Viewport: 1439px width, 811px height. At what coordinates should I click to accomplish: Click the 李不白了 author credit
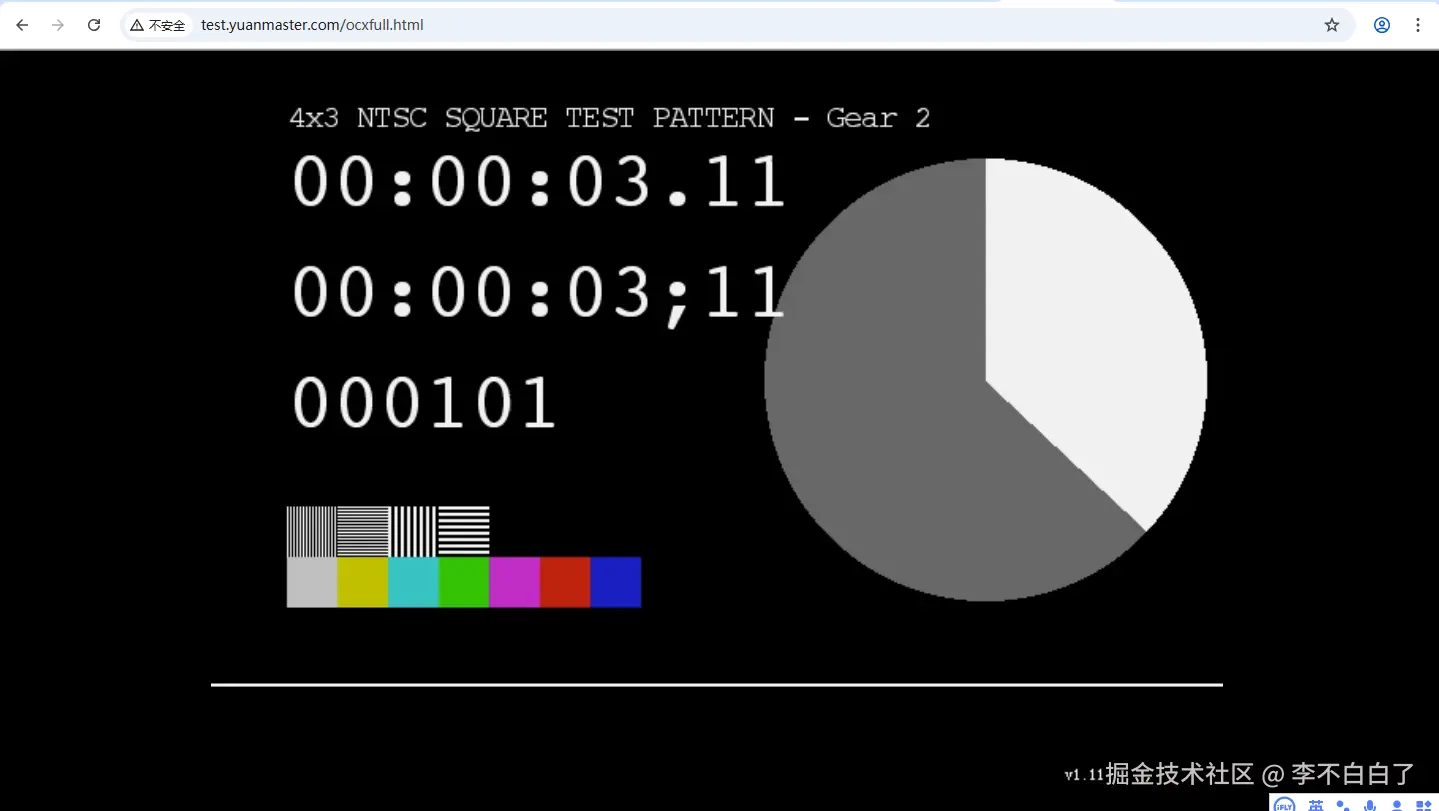click(1351, 774)
